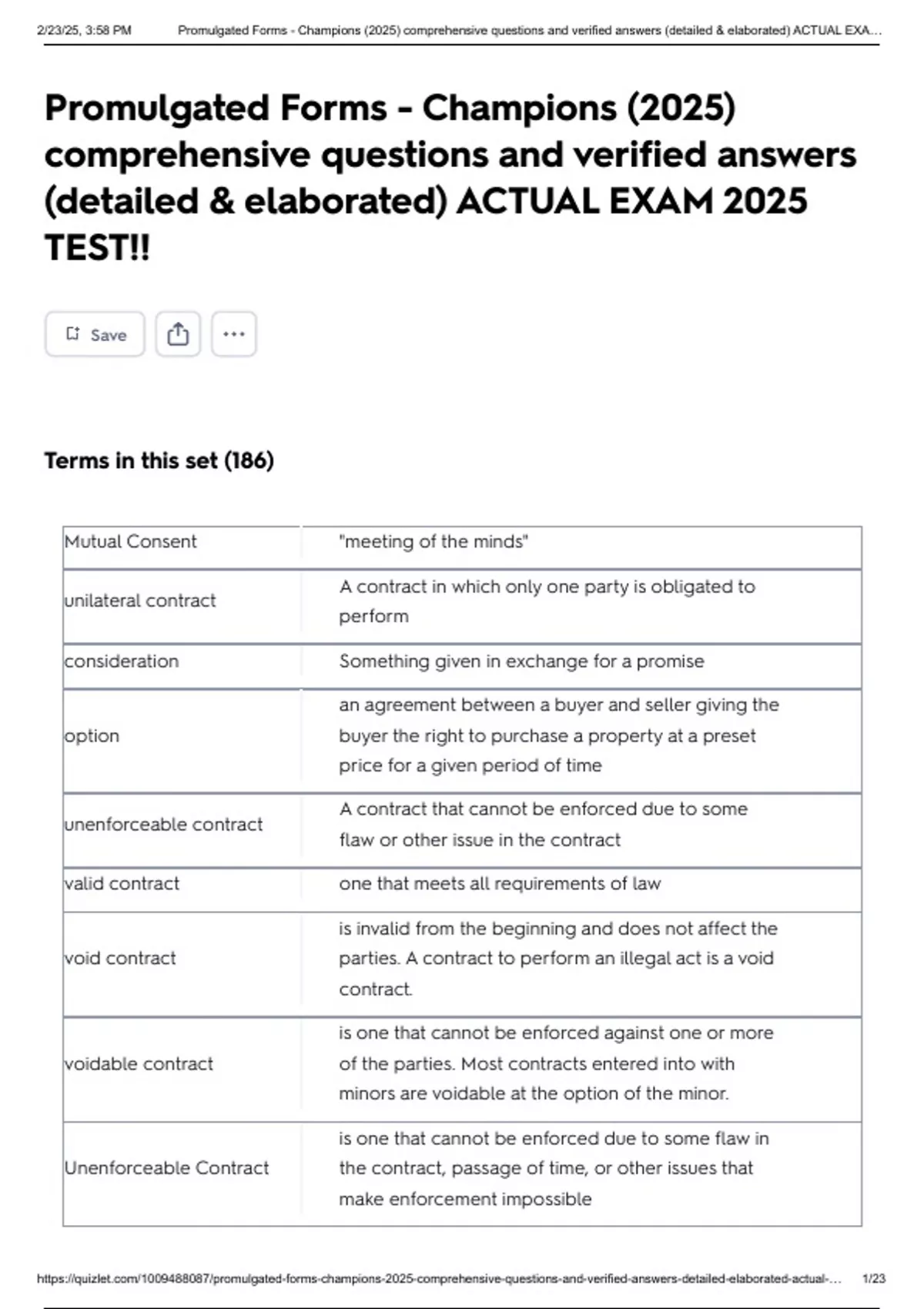Click the 'Terms in this set (186)' heading
The width and height of the screenshot is (924, 1309).
click(159, 460)
